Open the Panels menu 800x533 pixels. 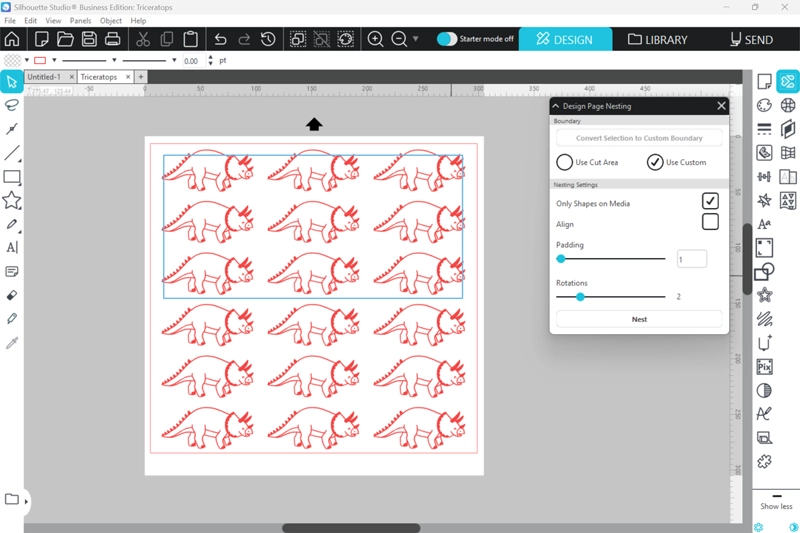coord(80,20)
